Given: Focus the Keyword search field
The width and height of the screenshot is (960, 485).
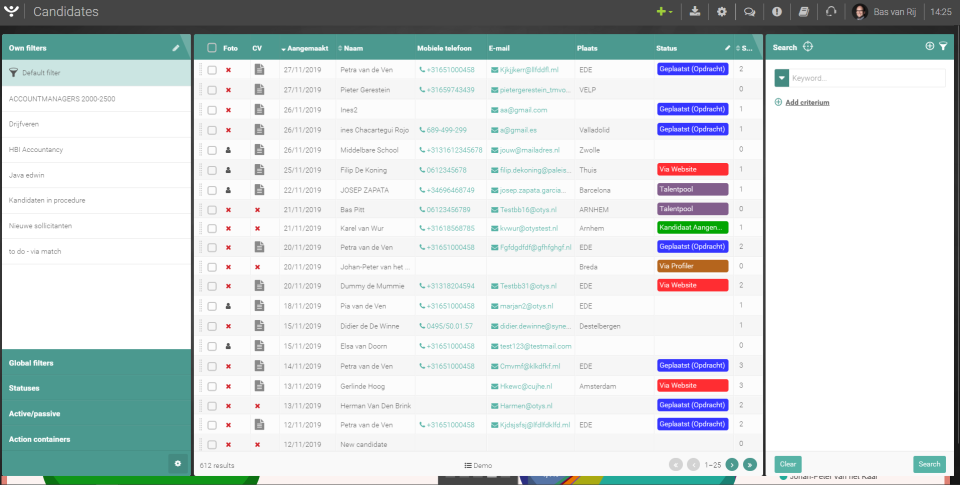Looking at the screenshot, I should pos(867,78).
